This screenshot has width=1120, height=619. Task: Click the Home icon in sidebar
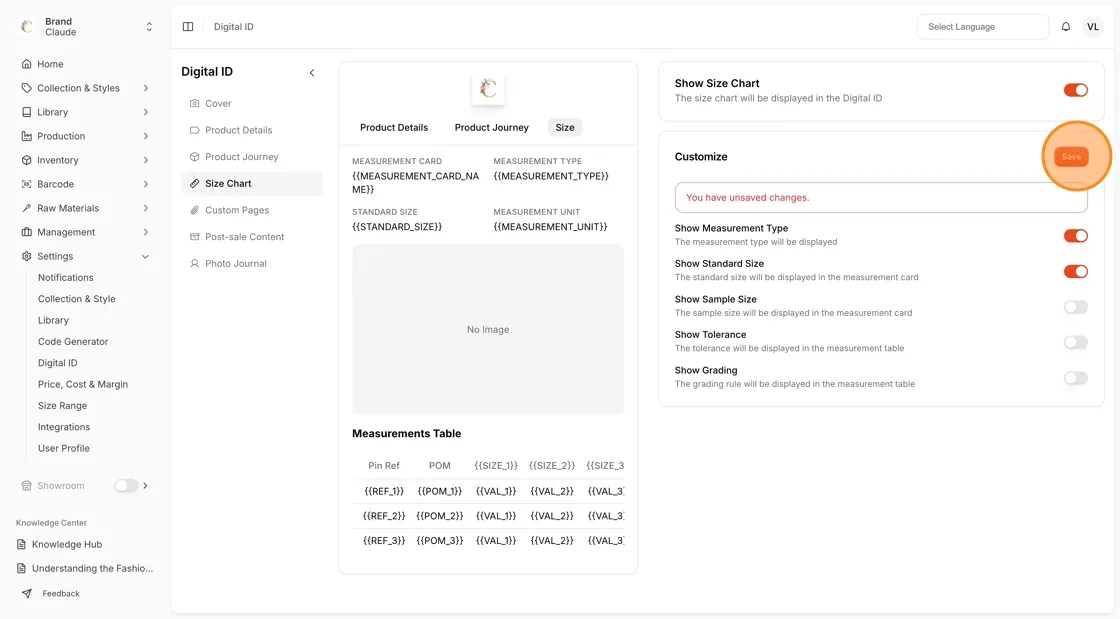click(26, 64)
